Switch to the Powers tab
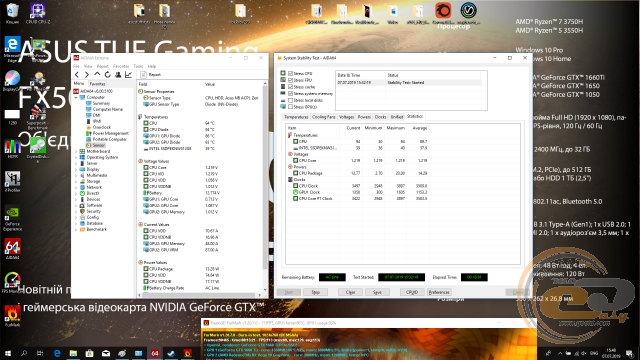640x360 pixels. (364, 117)
